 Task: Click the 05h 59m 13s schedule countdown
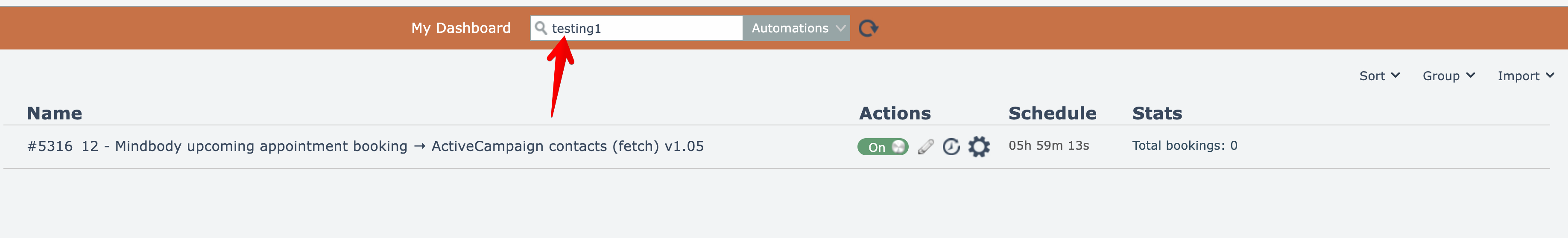click(1048, 145)
